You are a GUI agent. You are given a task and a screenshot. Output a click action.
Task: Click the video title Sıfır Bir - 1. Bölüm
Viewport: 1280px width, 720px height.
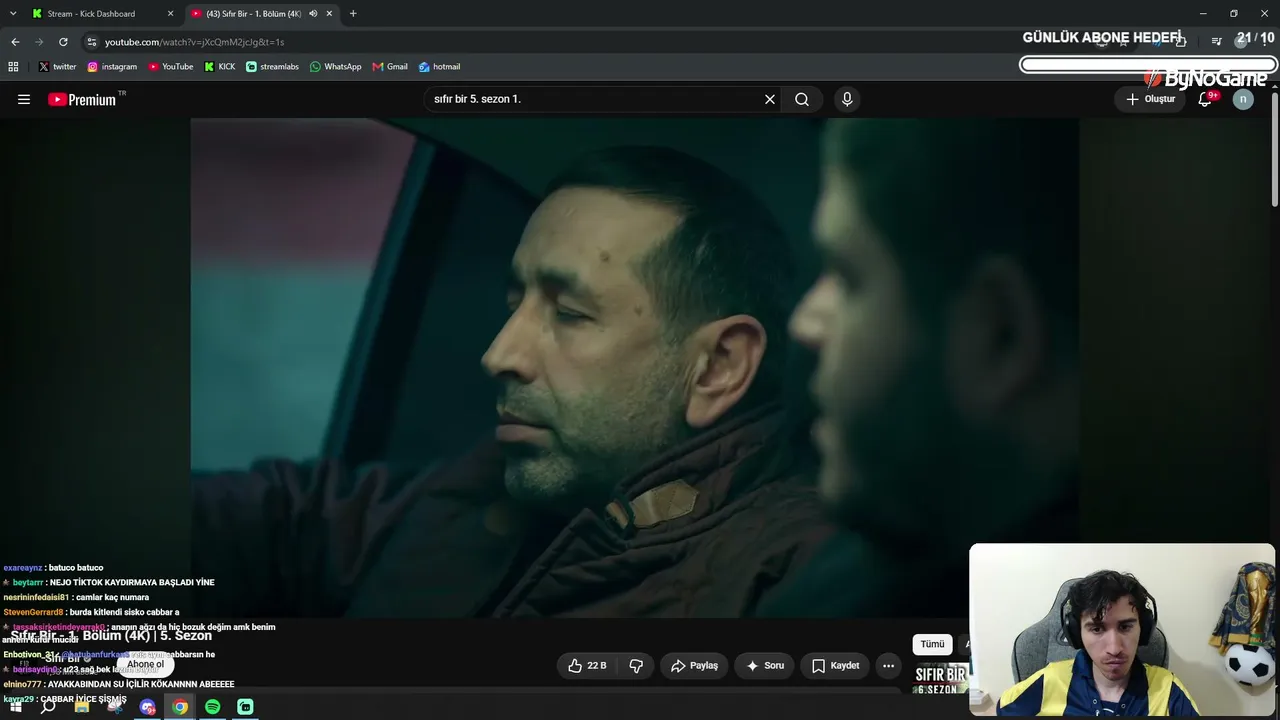click(x=112, y=636)
